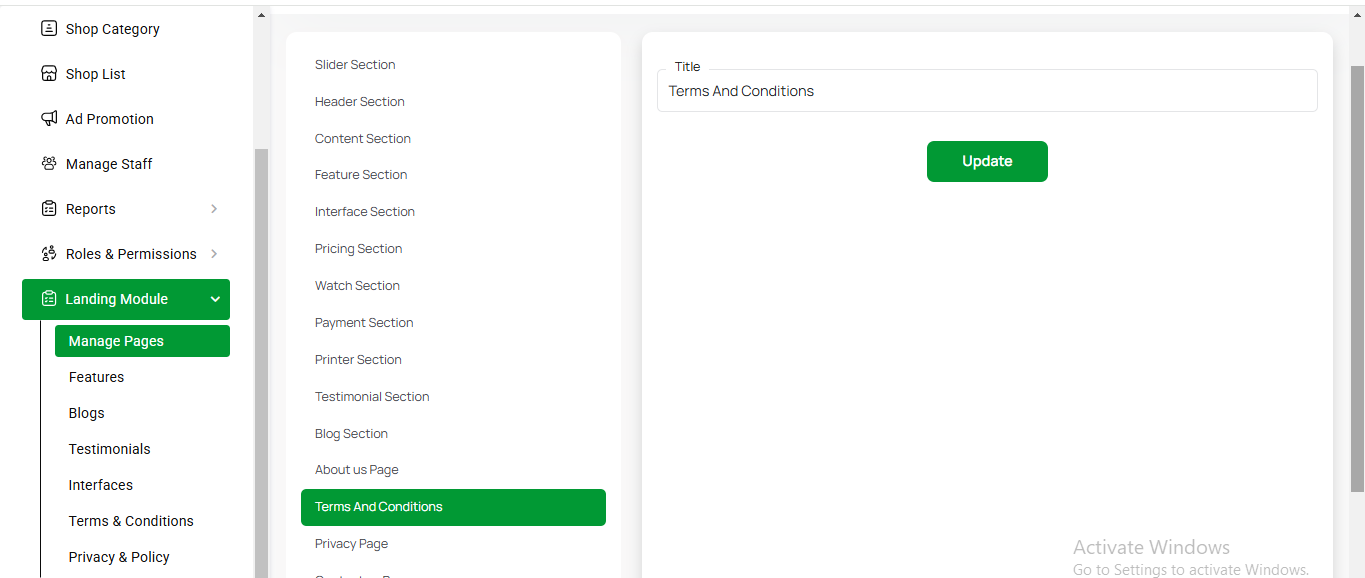
Task: Click the Reports clipboard icon
Action: click(48, 209)
